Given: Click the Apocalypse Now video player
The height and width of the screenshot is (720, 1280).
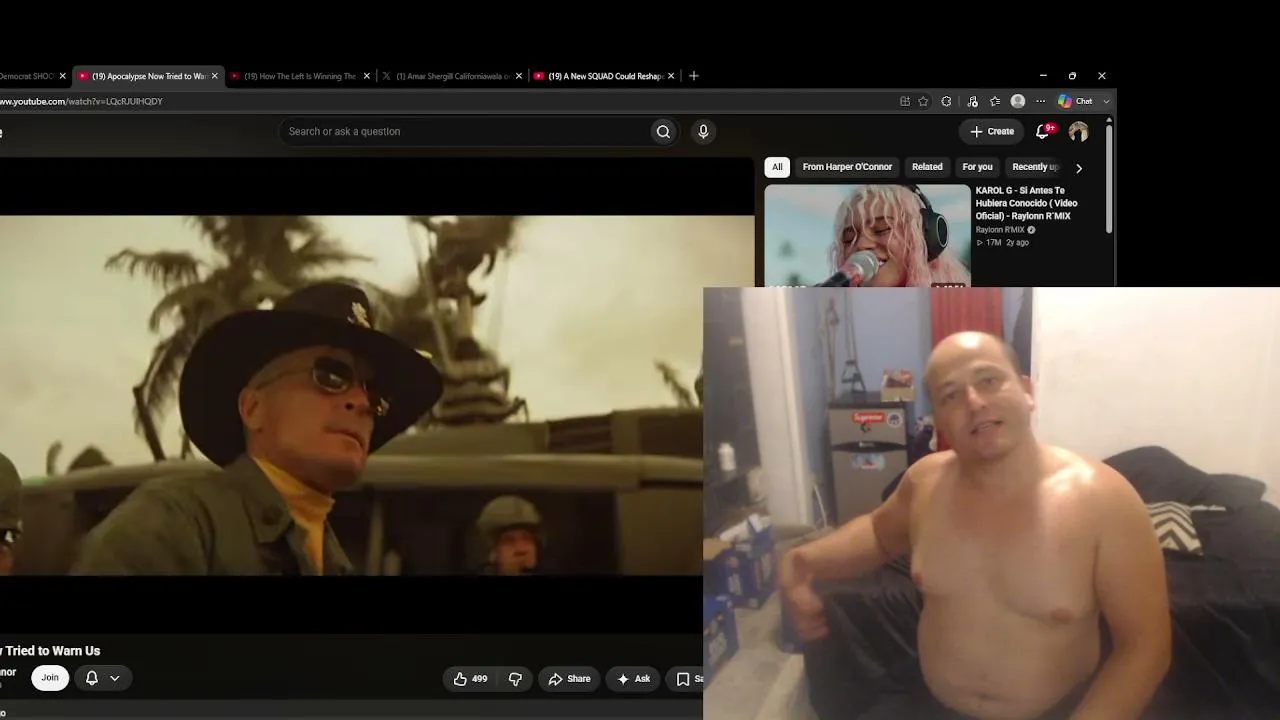Looking at the screenshot, I should pos(377,395).
